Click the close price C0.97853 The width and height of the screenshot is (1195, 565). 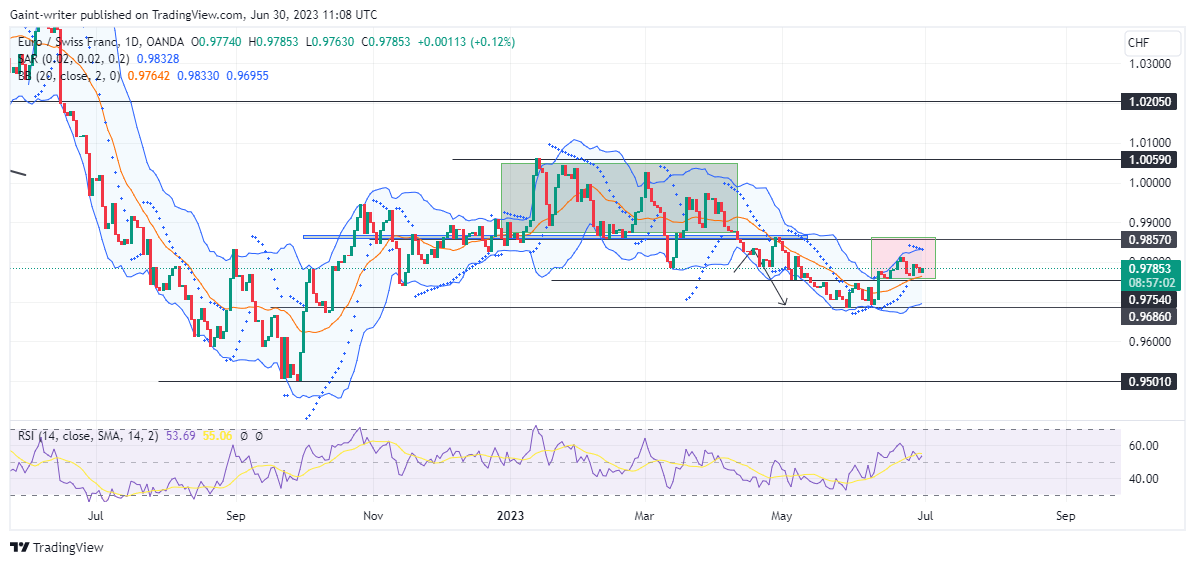click(x=386, y=42)
